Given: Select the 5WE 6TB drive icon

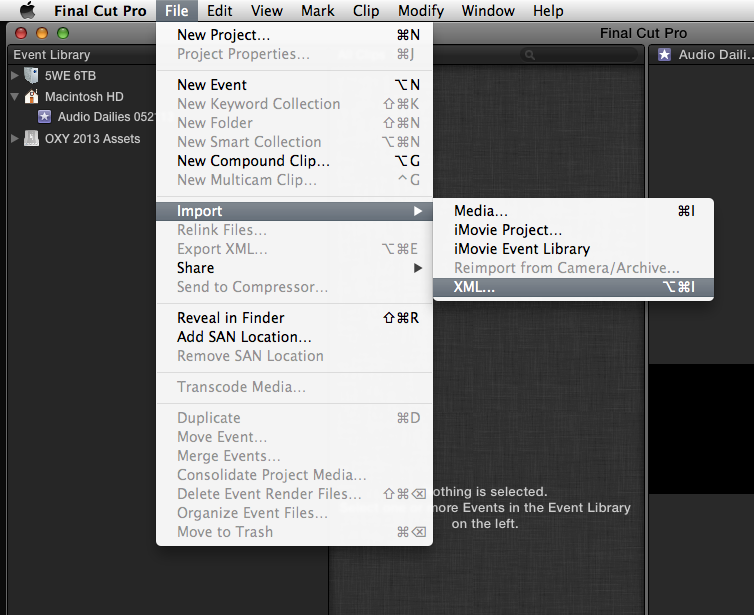Looking at the screenshot, I should click(x=31, y=75).
